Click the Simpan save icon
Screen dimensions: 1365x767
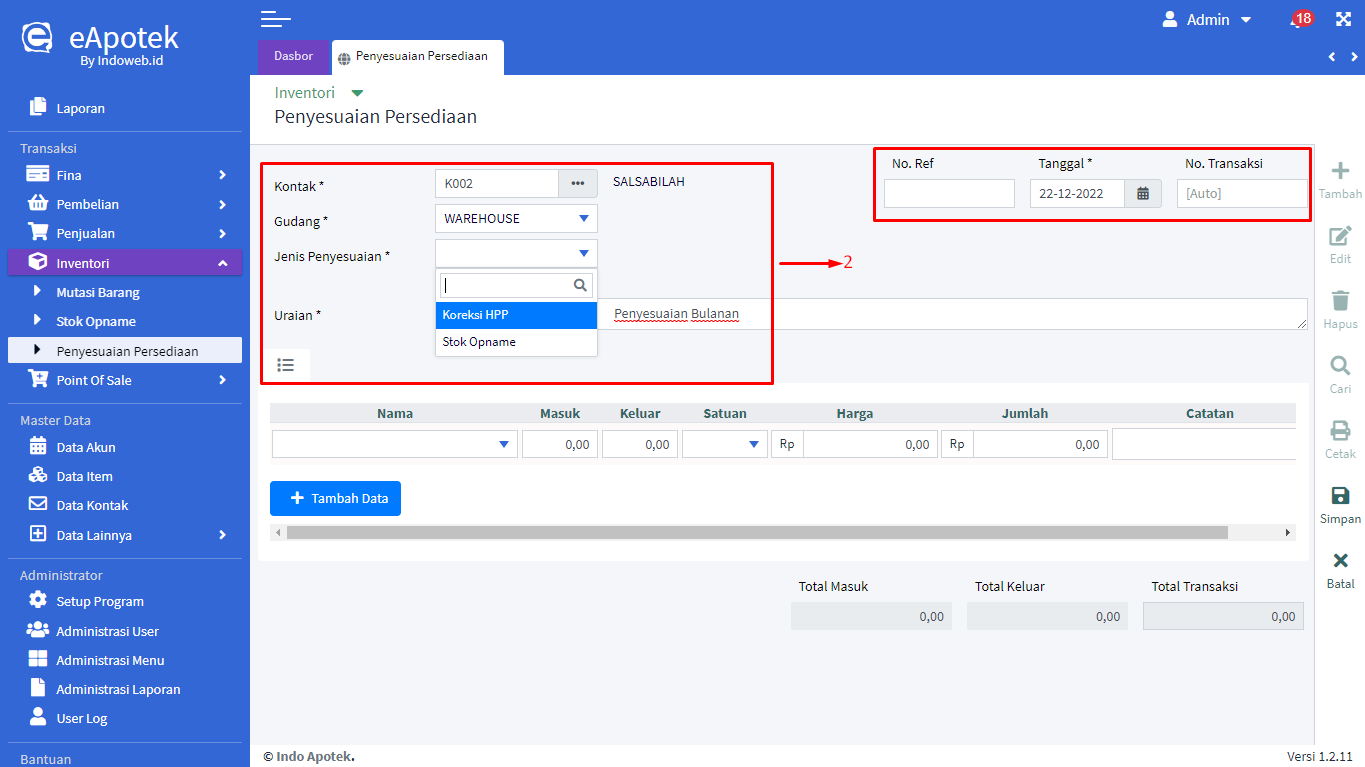pos(1340,496)
